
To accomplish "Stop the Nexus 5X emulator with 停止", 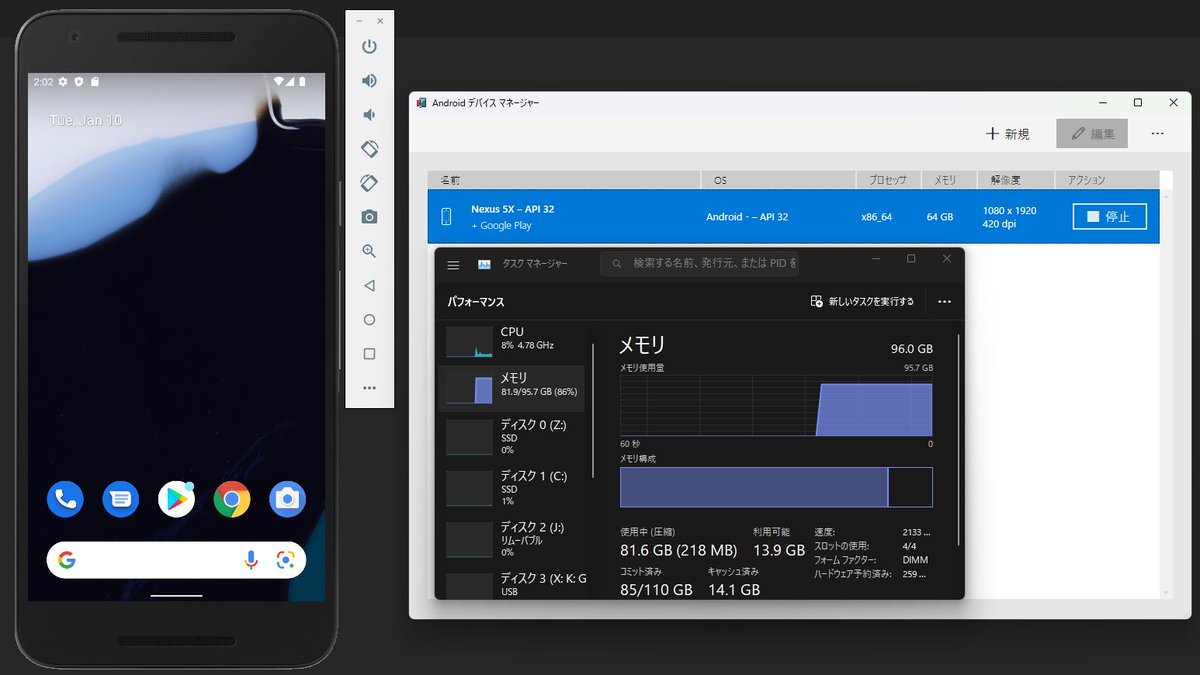I will [x=1109, y=216].
